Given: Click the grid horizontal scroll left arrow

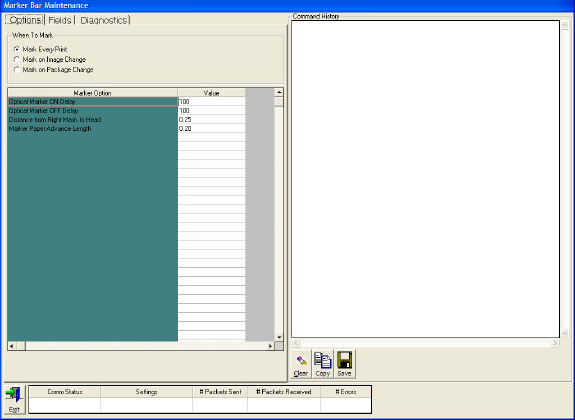Looking at the screenshot, I should tap(12, 346).
